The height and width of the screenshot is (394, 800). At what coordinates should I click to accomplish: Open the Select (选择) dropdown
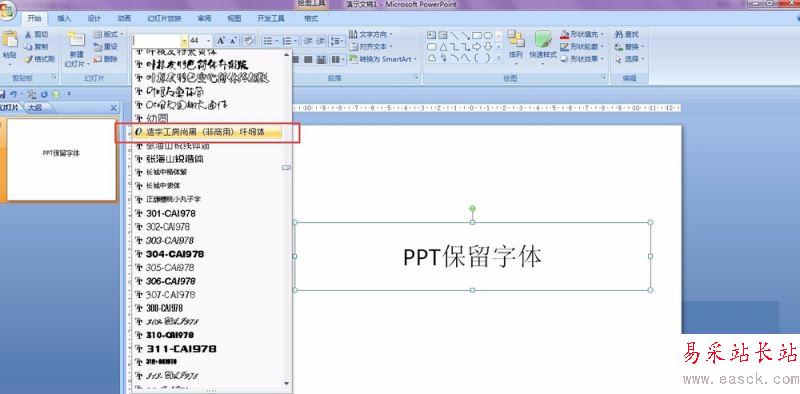click(x=630, y=59)
